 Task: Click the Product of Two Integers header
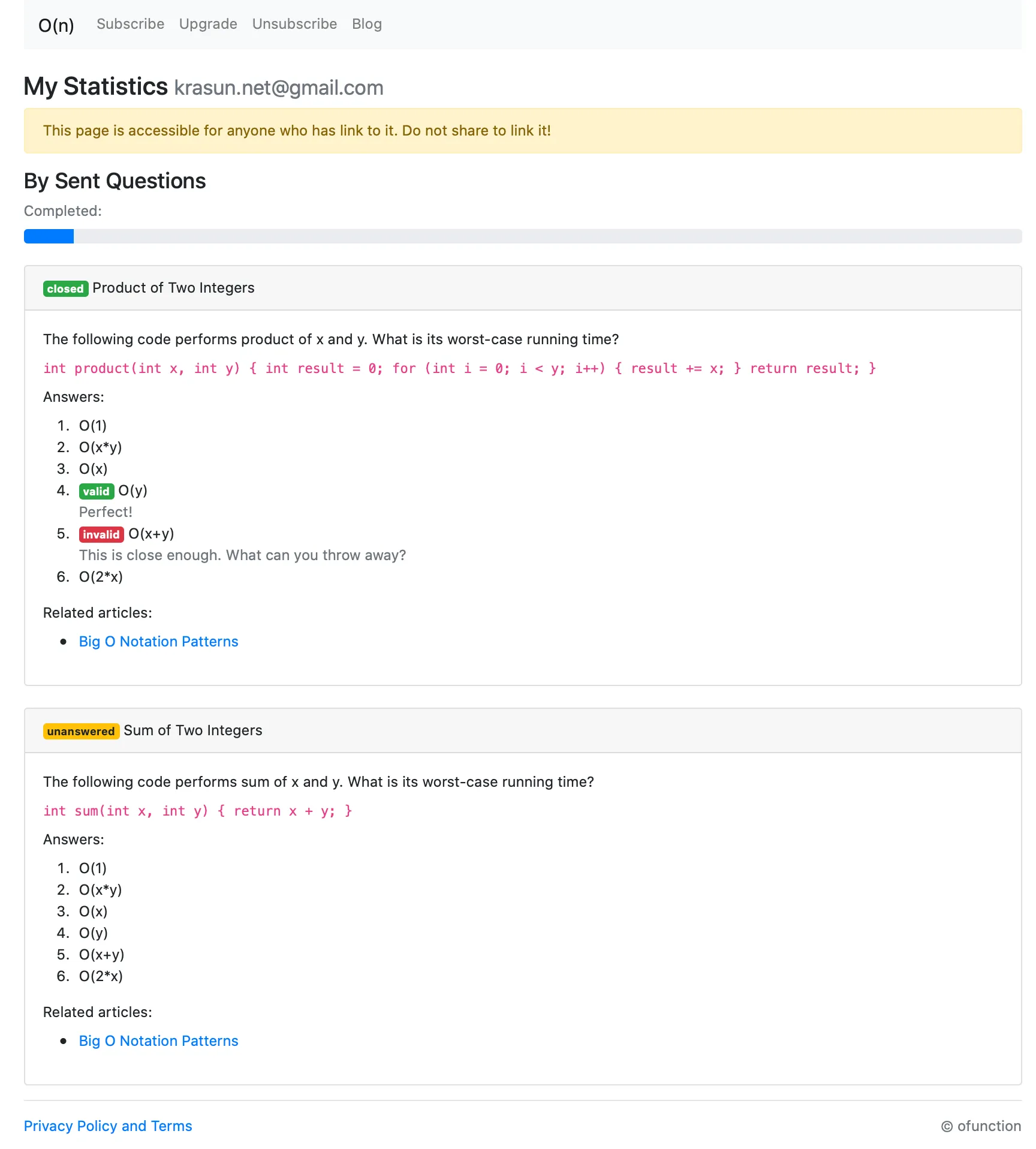click(x=173, y=288)
